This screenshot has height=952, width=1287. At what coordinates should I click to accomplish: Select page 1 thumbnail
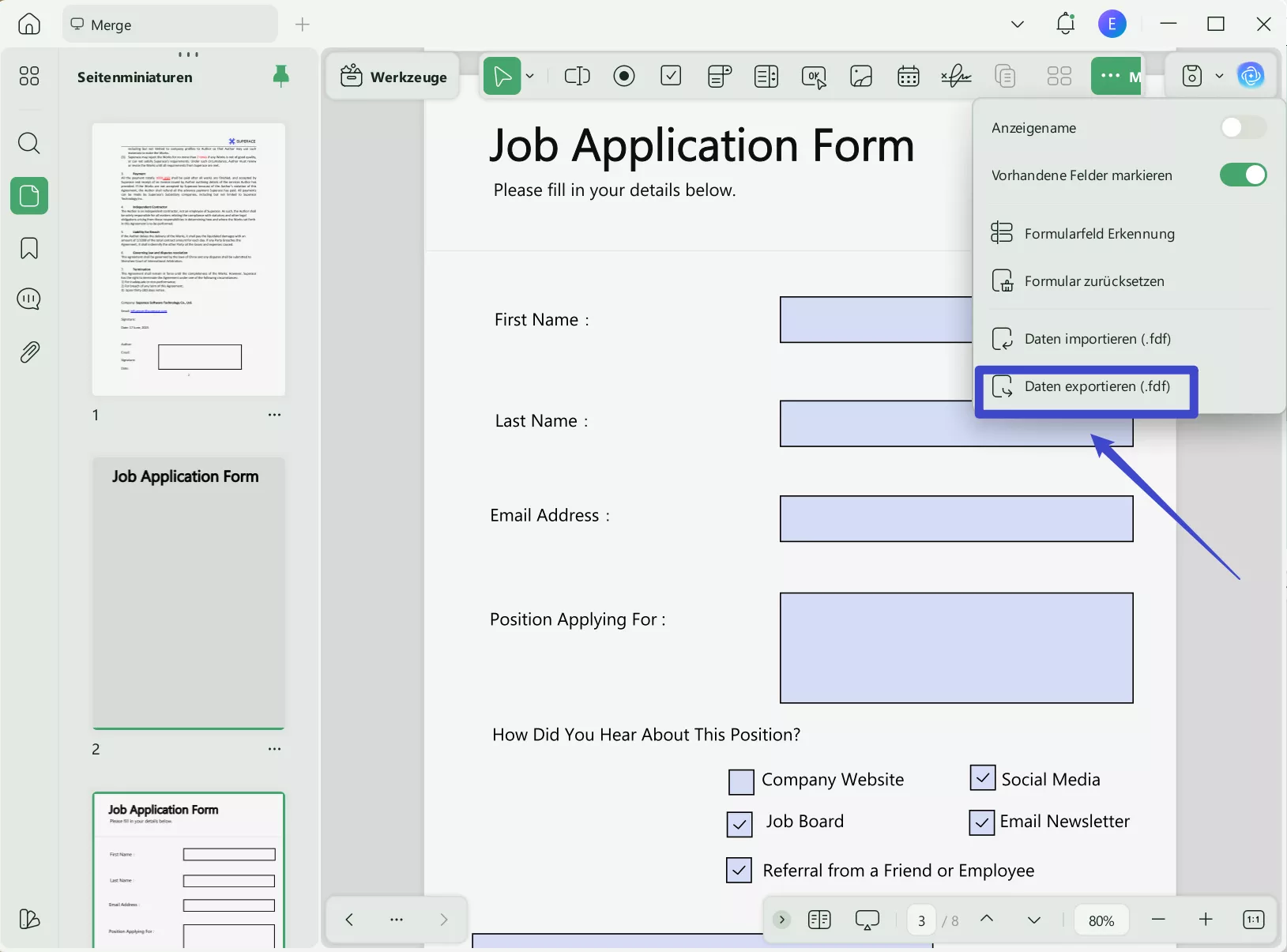(x=189, y=259)
